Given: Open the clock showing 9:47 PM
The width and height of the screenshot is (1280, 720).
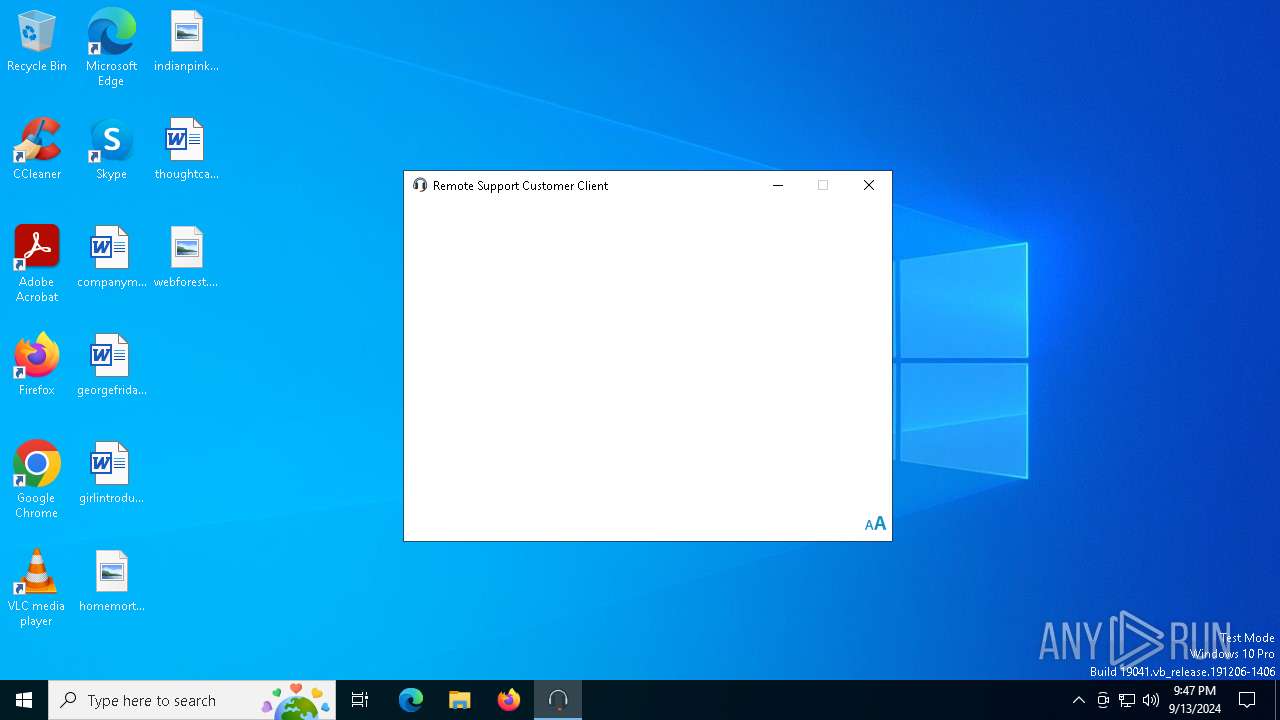Looking at the screenshot, I should [1195, 700].
